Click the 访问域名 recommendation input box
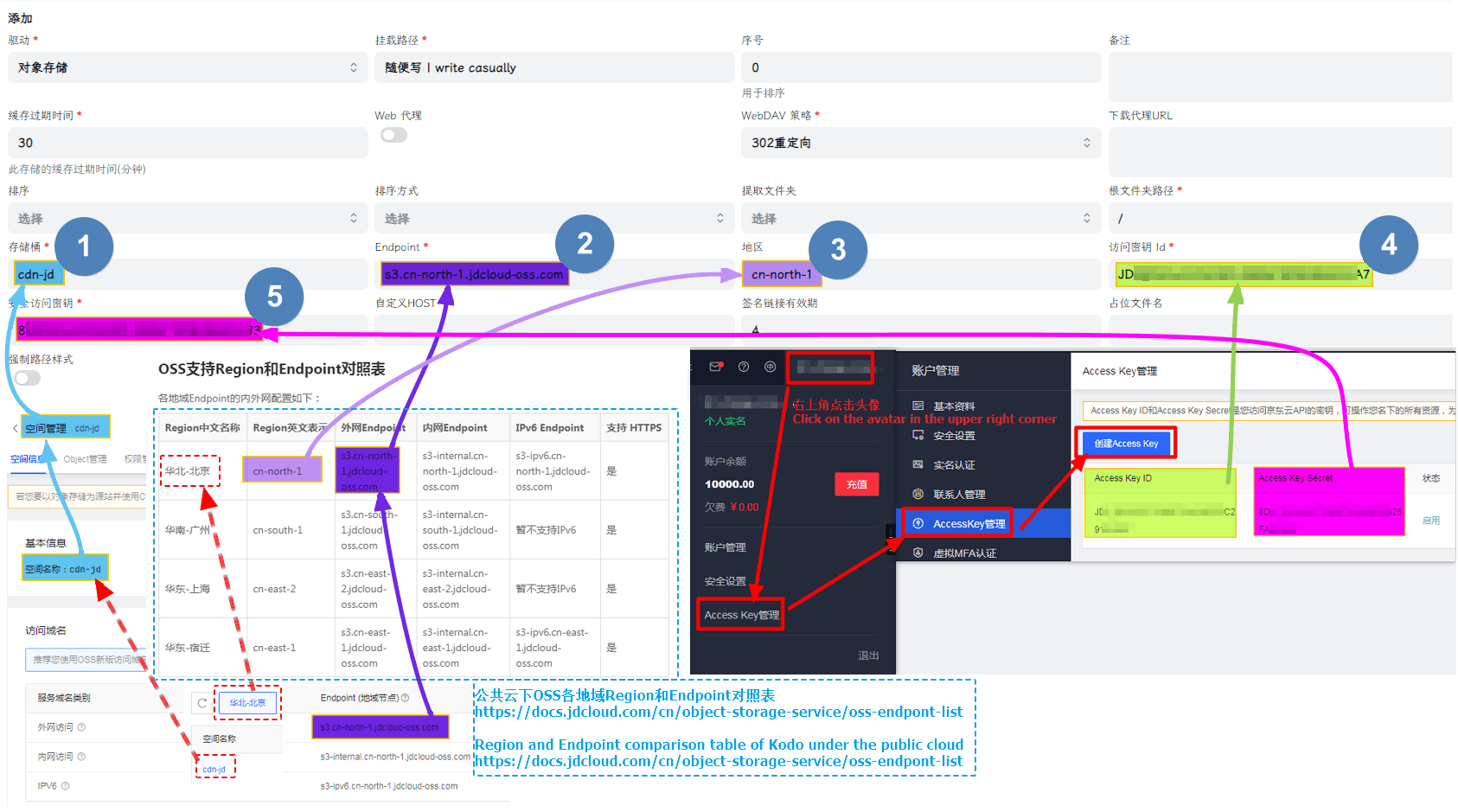 tap(86, 659)
